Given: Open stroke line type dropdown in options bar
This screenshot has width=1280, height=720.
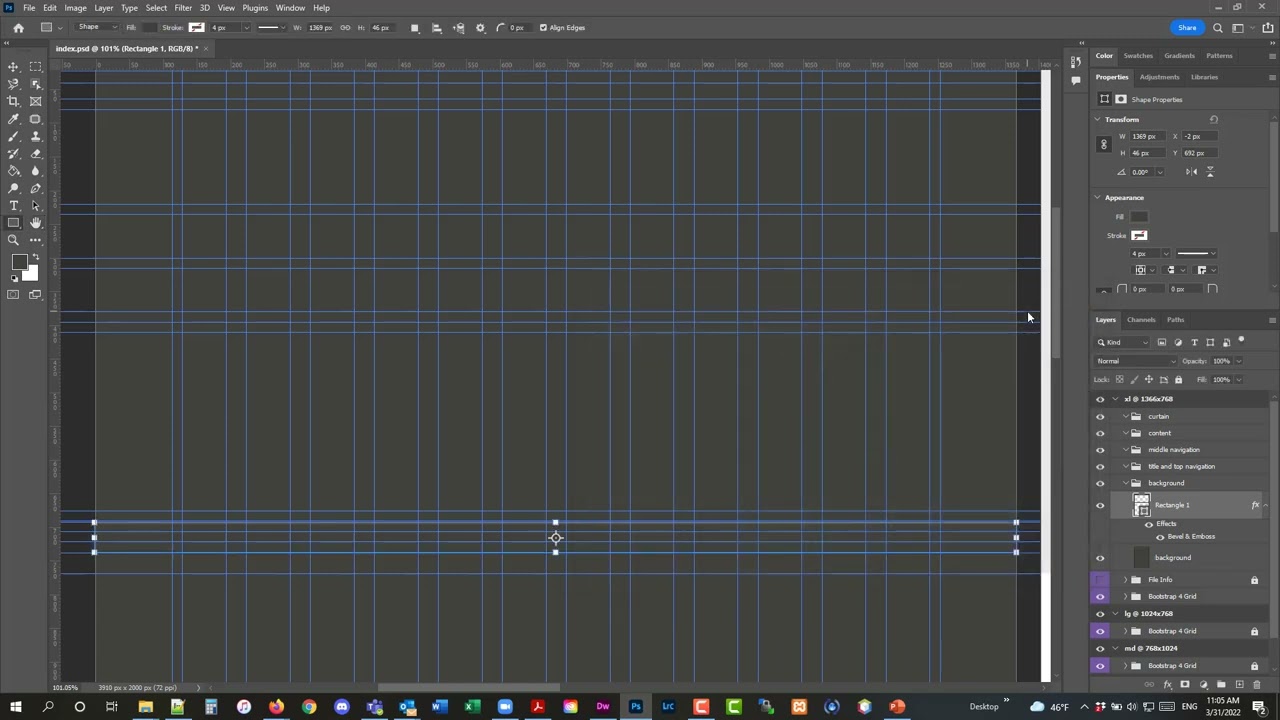Looking at the screenshot, I should point(271,28).
